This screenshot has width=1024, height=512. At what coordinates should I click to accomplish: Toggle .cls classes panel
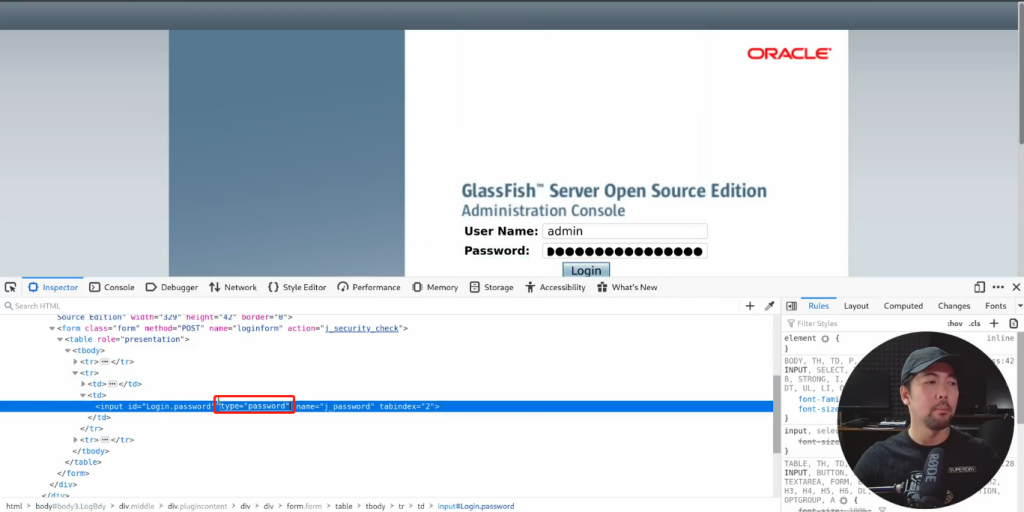point(974,323)
